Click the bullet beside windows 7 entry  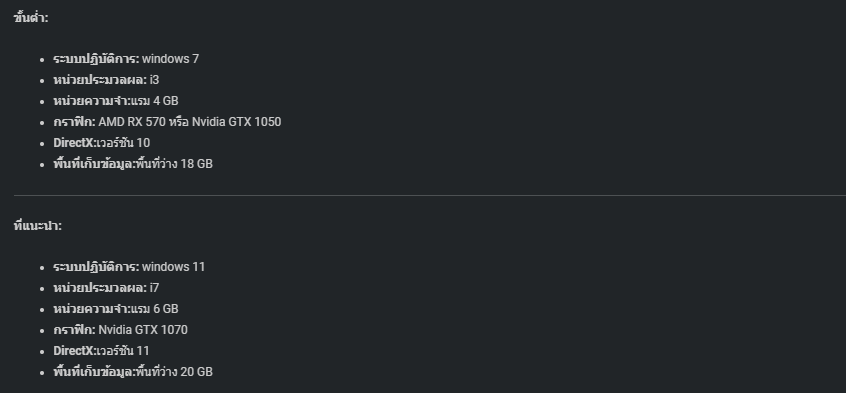click(x=42, y=59)
